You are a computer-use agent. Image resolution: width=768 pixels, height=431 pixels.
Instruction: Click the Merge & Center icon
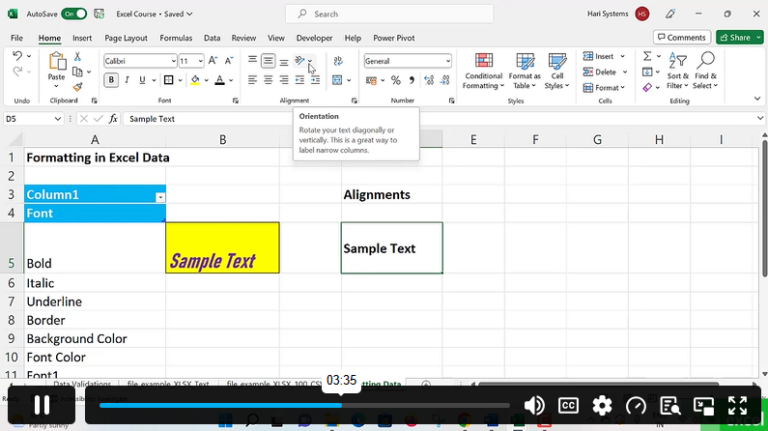(337, 80)
